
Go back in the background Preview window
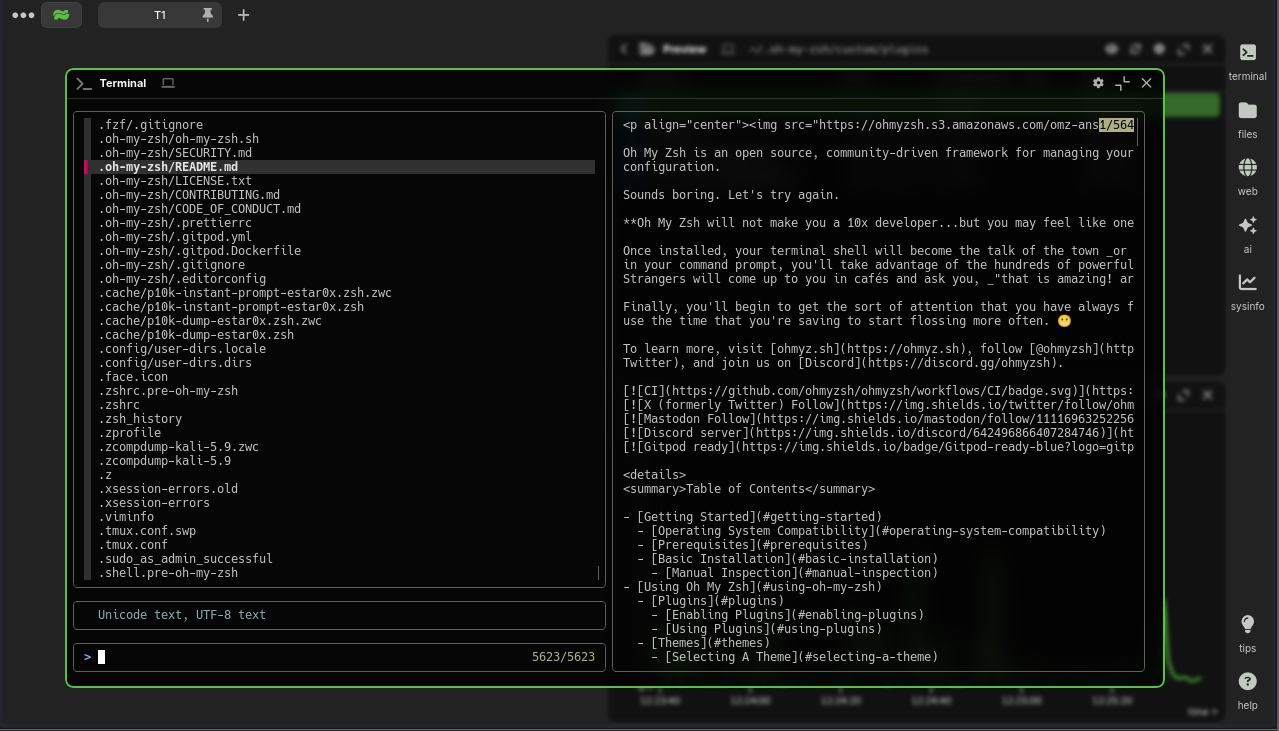[x=624, y=48]
